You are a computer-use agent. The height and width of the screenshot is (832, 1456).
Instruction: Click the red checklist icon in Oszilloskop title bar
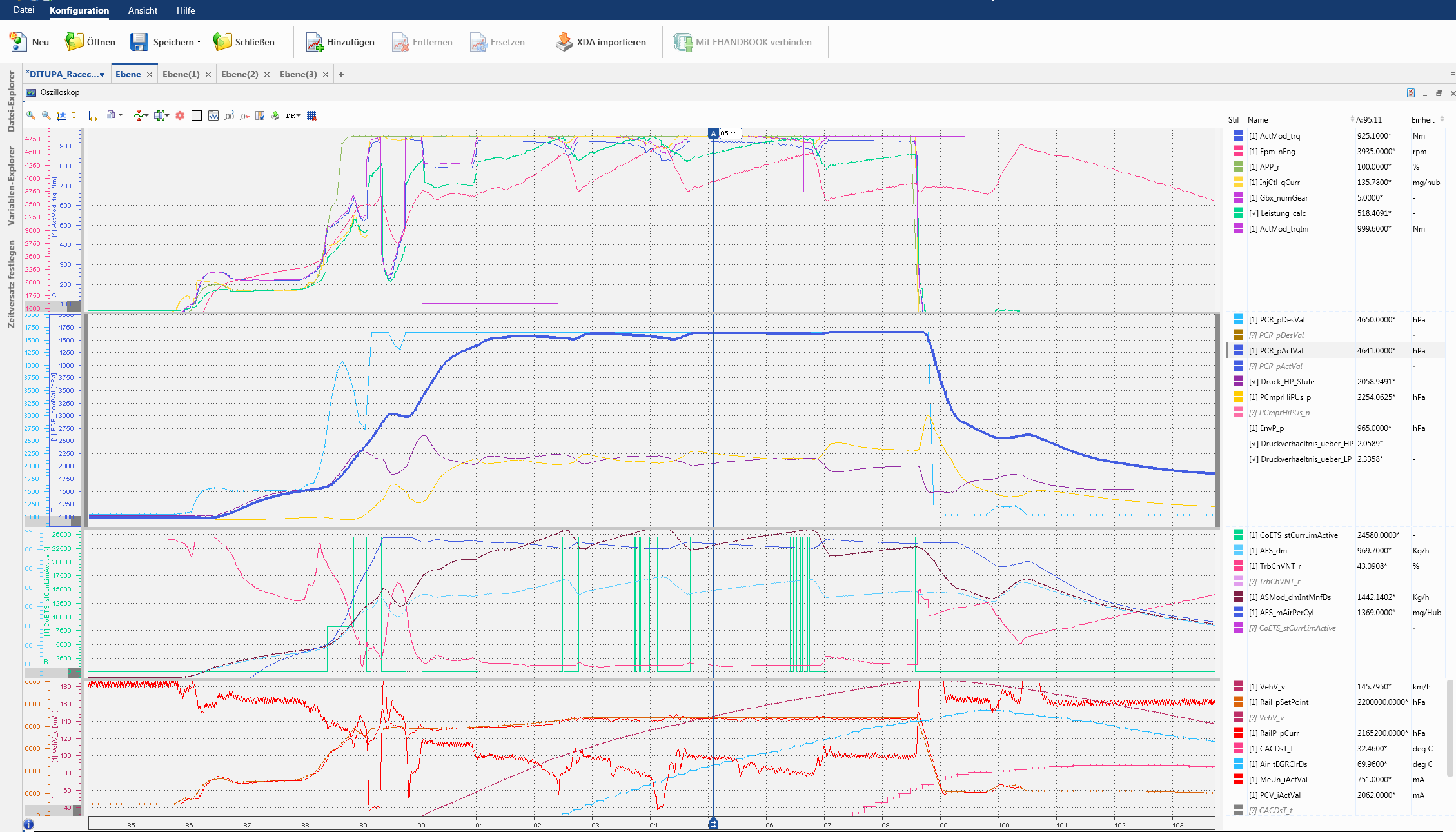click(x=1411, y=93)
